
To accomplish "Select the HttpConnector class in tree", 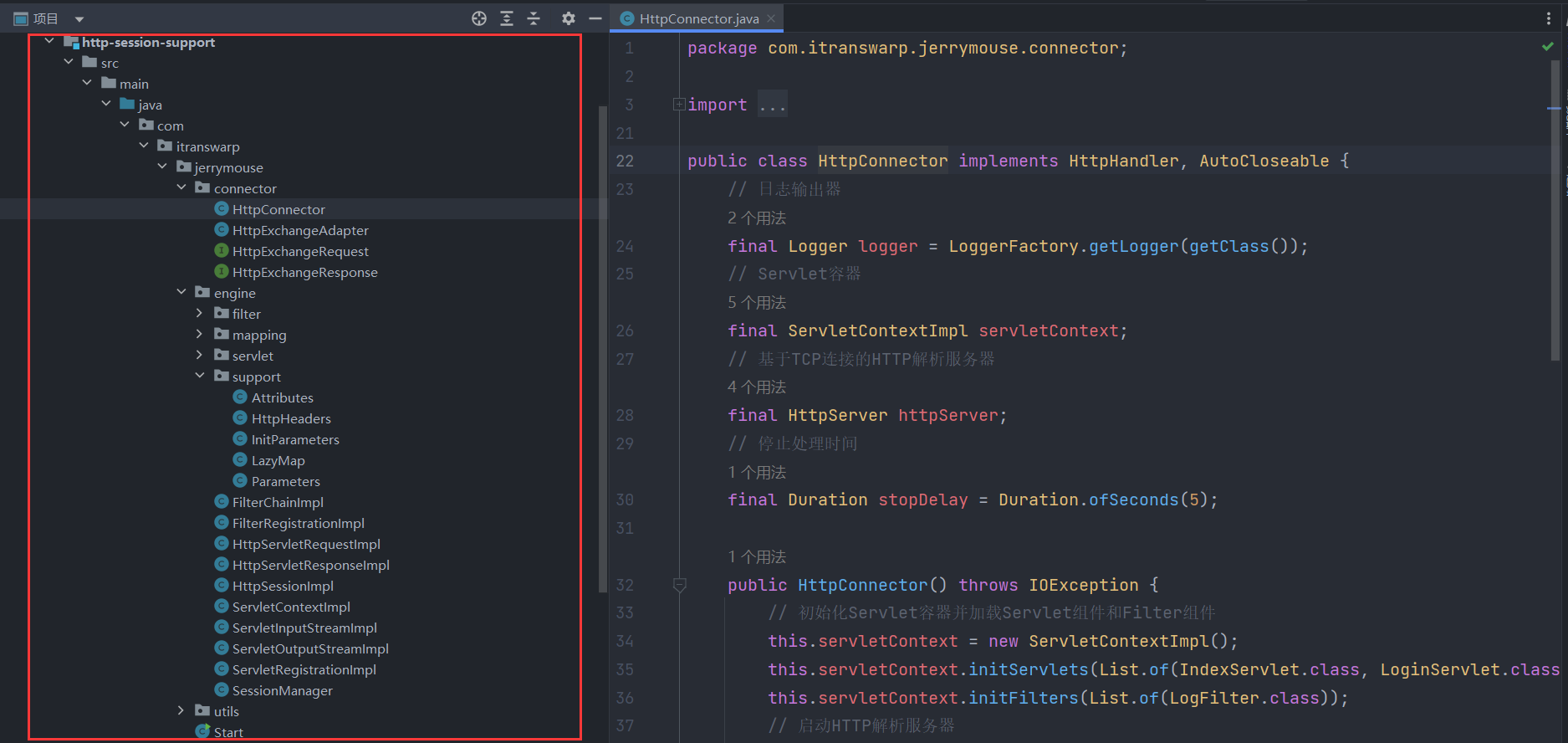I will click(278, 209).
